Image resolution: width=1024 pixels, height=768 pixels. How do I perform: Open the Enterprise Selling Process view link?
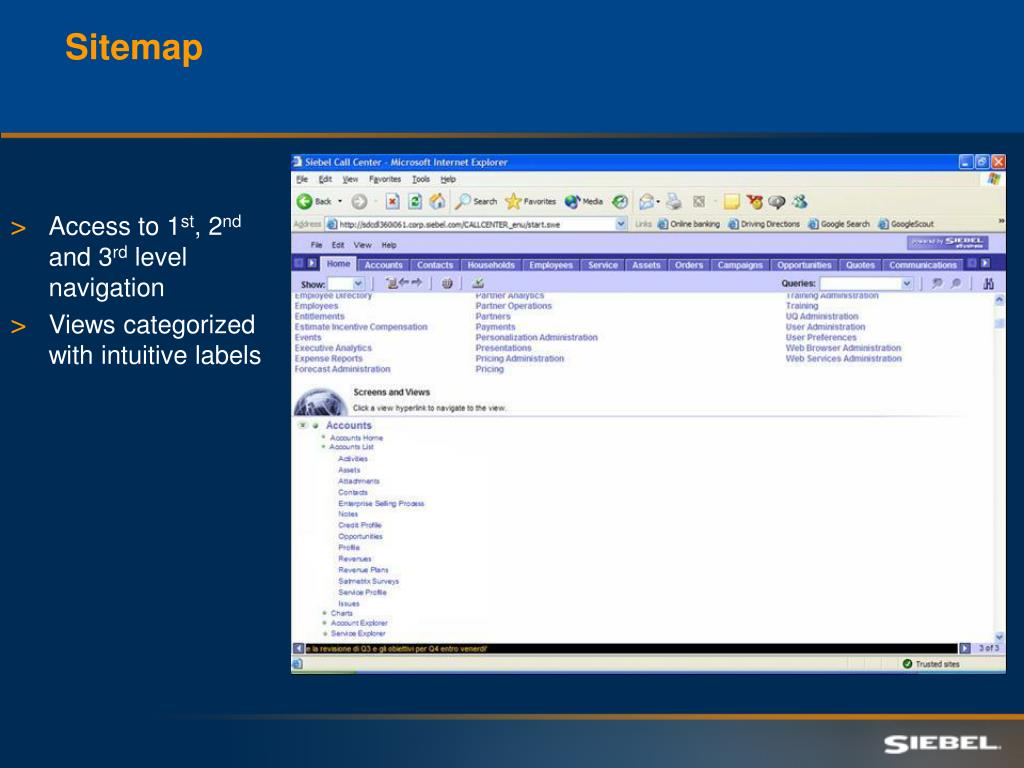[381, 504]
